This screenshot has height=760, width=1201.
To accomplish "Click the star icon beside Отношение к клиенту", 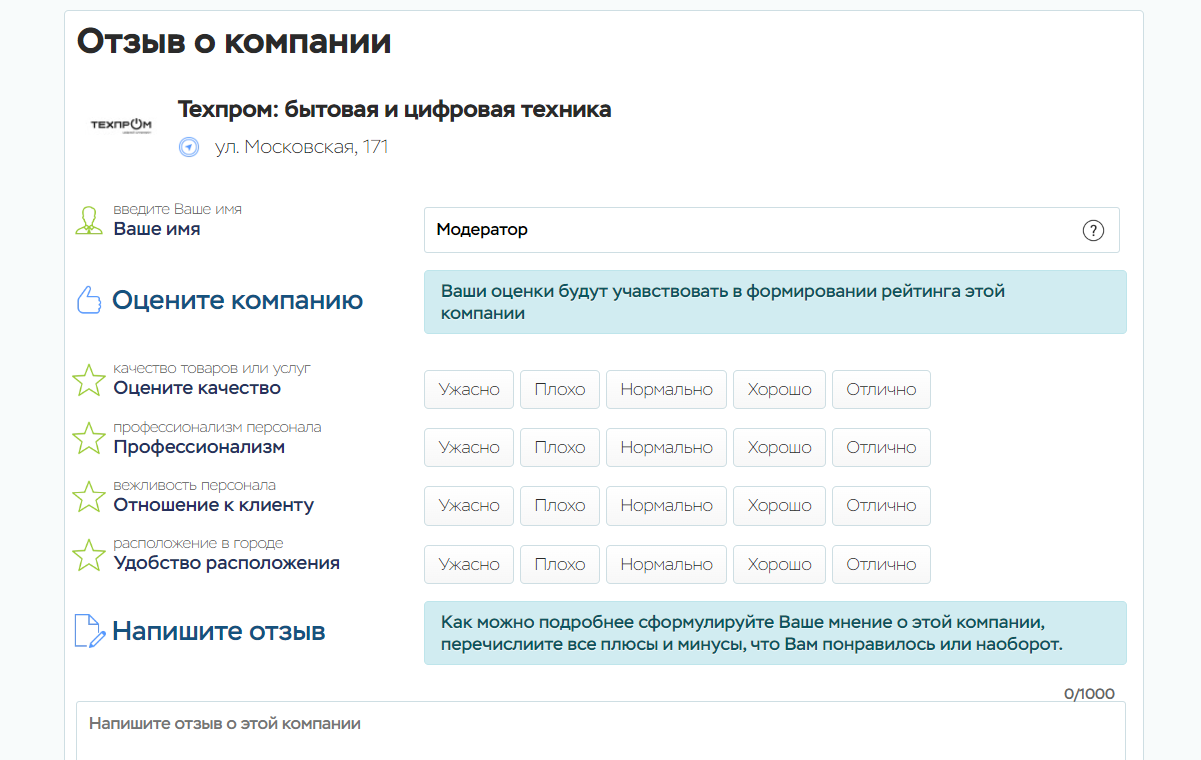I will (x=89, y=497).
